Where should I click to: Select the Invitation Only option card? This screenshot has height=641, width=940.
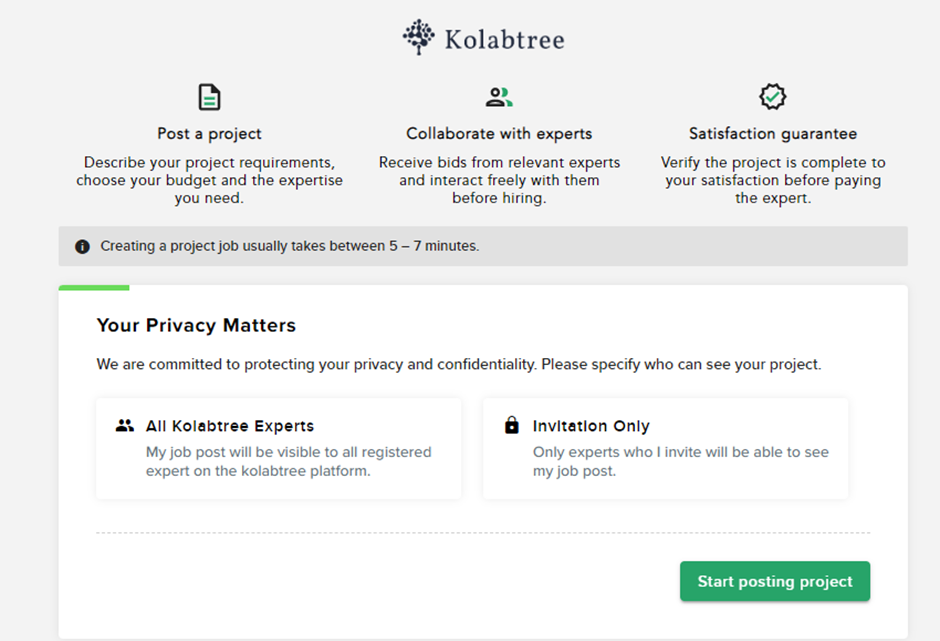pos(665,449)
